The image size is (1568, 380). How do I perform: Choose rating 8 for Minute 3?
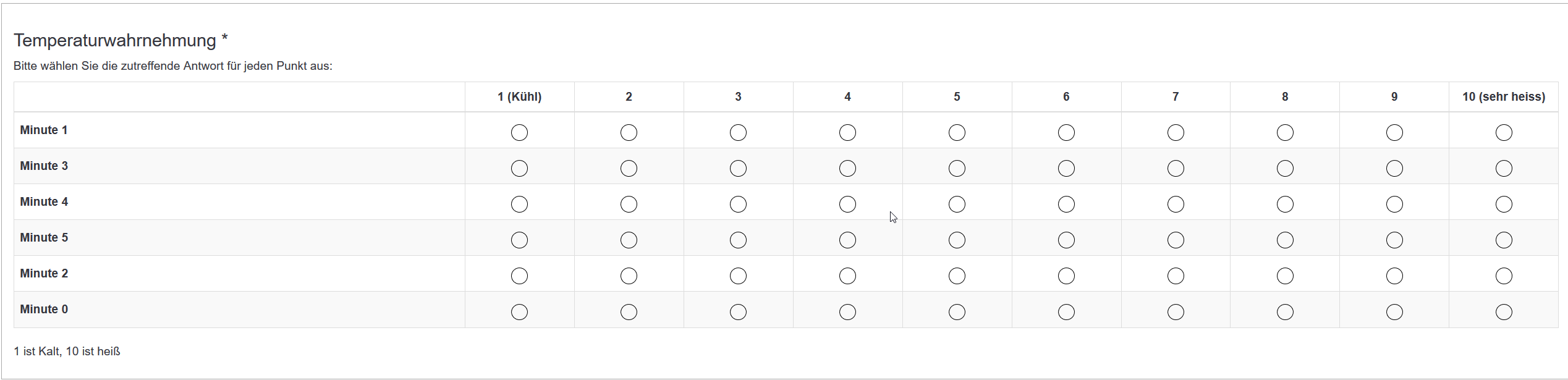click(x=1285, y=169)
